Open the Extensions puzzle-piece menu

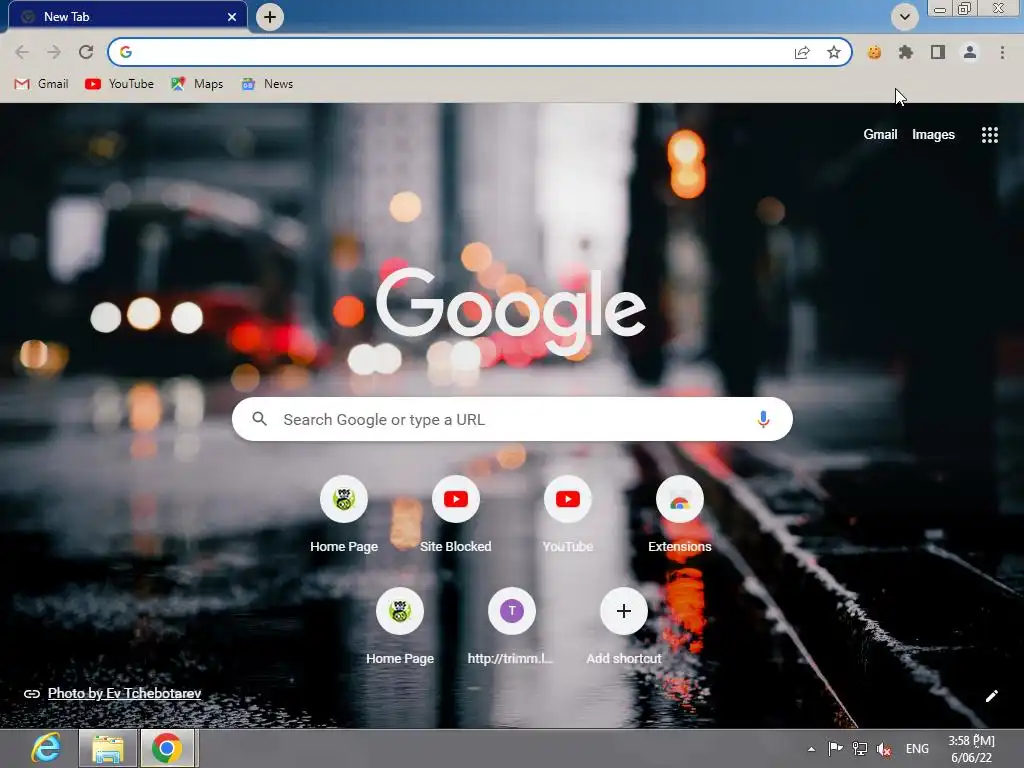(x=906, y=52)
